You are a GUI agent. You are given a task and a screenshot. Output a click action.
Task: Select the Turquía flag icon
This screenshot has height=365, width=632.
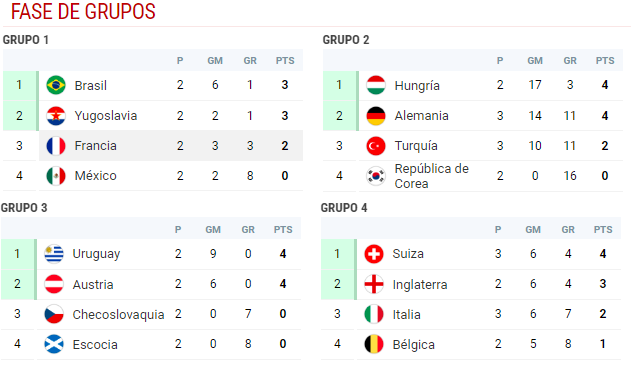[x=376, y=145]
